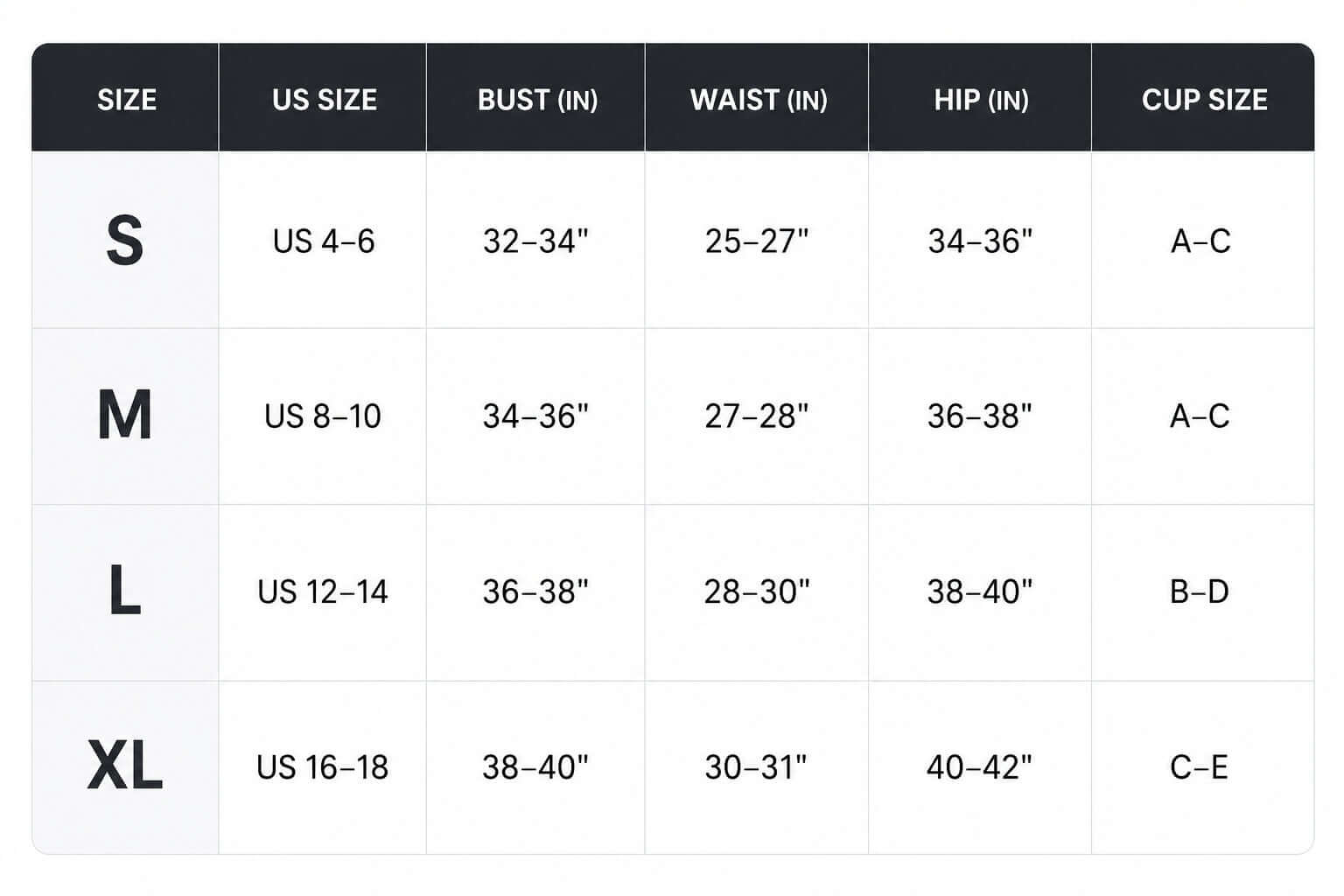This screenshot has width=1344, height=896.
Task: Click the XL size row label
Action: pyautogui.click(x=125, y=766)
